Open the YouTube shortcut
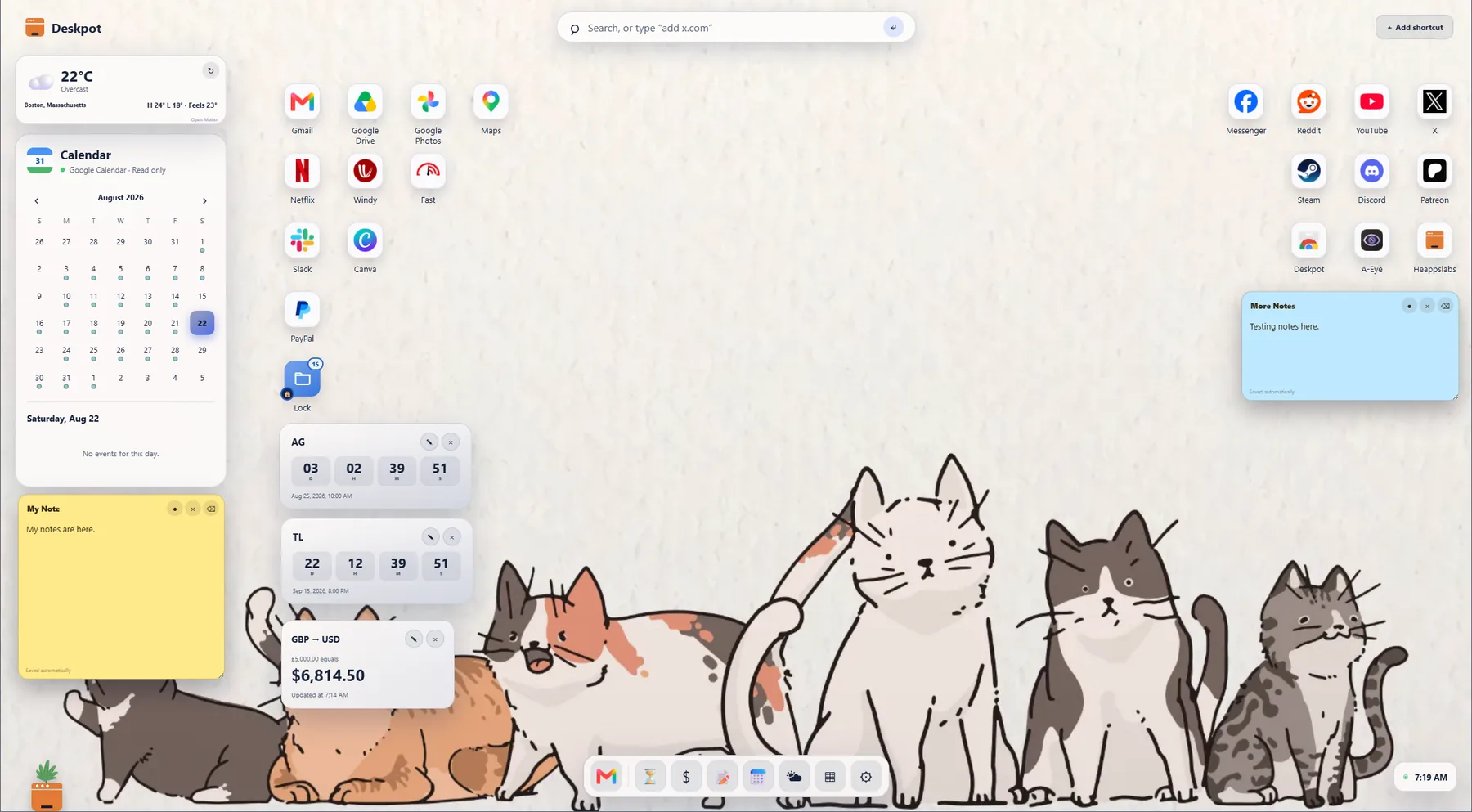Image resolution: width=1472 pixels, height=812 pixels. [x=1371, y=102]
